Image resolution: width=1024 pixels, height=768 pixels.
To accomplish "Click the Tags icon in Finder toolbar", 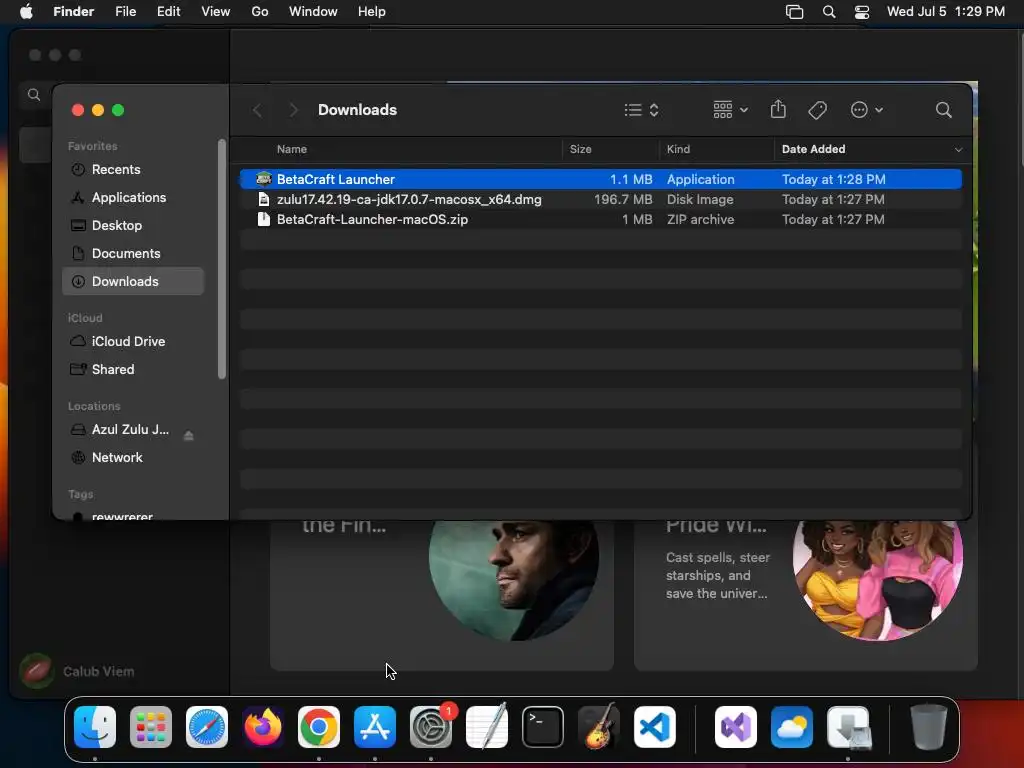I will click(x=818, y=110).
